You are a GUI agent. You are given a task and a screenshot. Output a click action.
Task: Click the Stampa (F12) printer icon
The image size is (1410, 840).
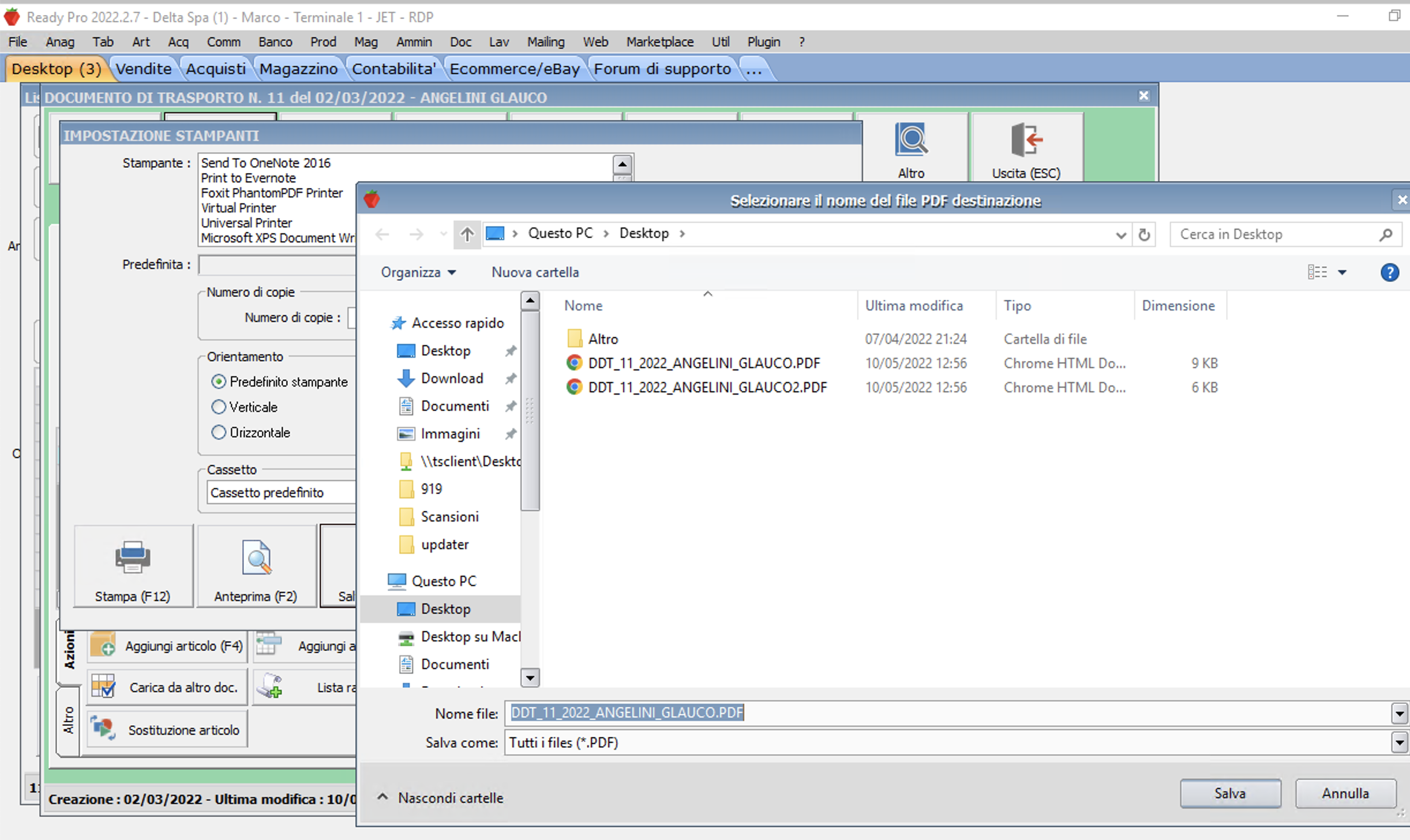click(x=133, y=557)
